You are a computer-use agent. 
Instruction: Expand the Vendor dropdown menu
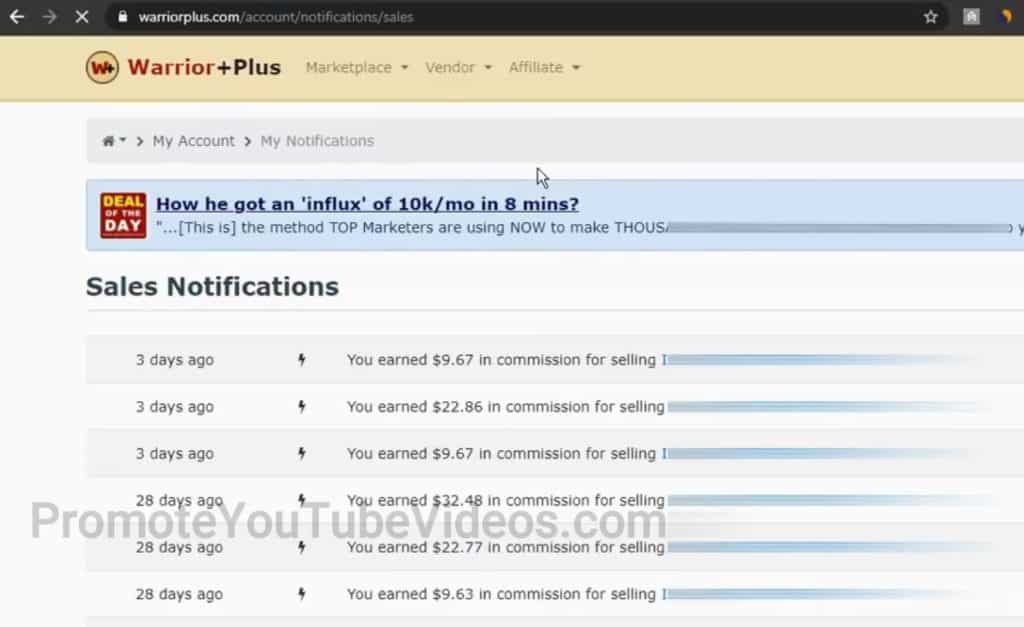click(x=458, y=67)
